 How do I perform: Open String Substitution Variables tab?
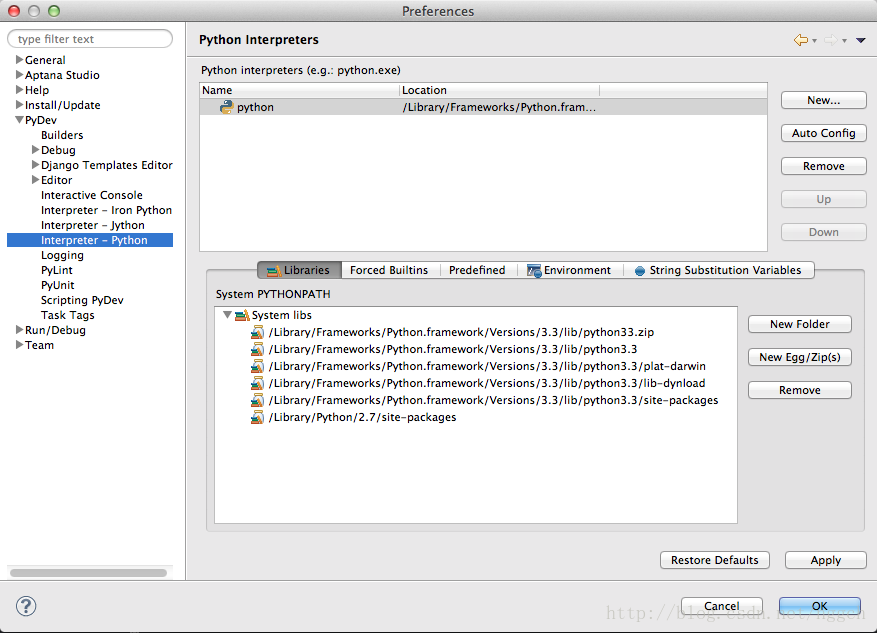click(718, 271)
